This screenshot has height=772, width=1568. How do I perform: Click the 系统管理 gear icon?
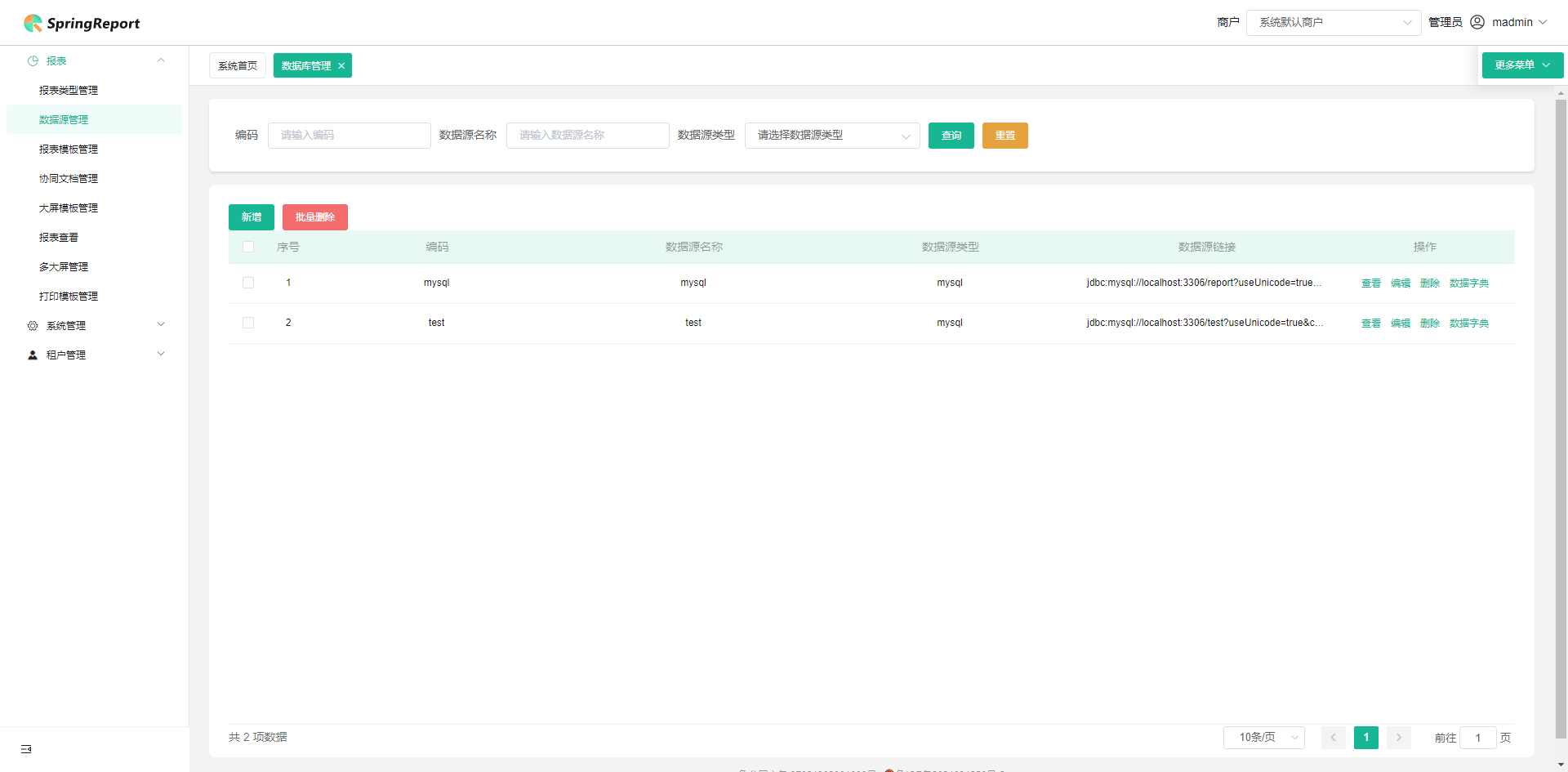[x=33, y=325]
